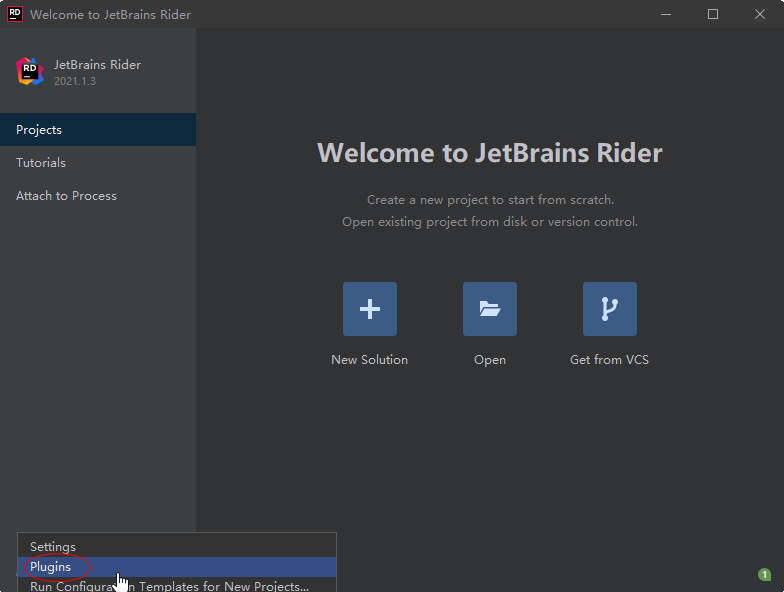
Task: Click the Welcome to JetBrains Rider heading
Action: click(490, 152)
